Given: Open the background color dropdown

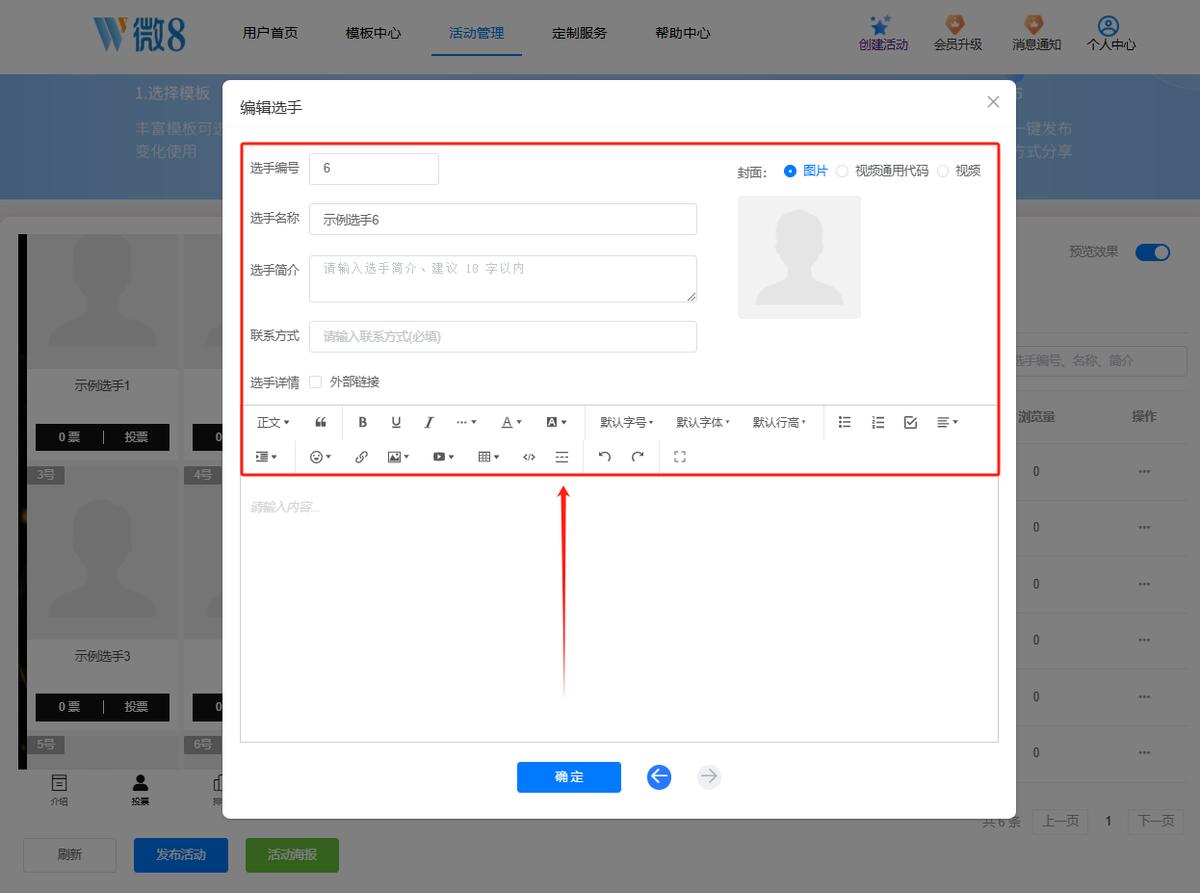Looking at the screenshot, I should [556, 423].
